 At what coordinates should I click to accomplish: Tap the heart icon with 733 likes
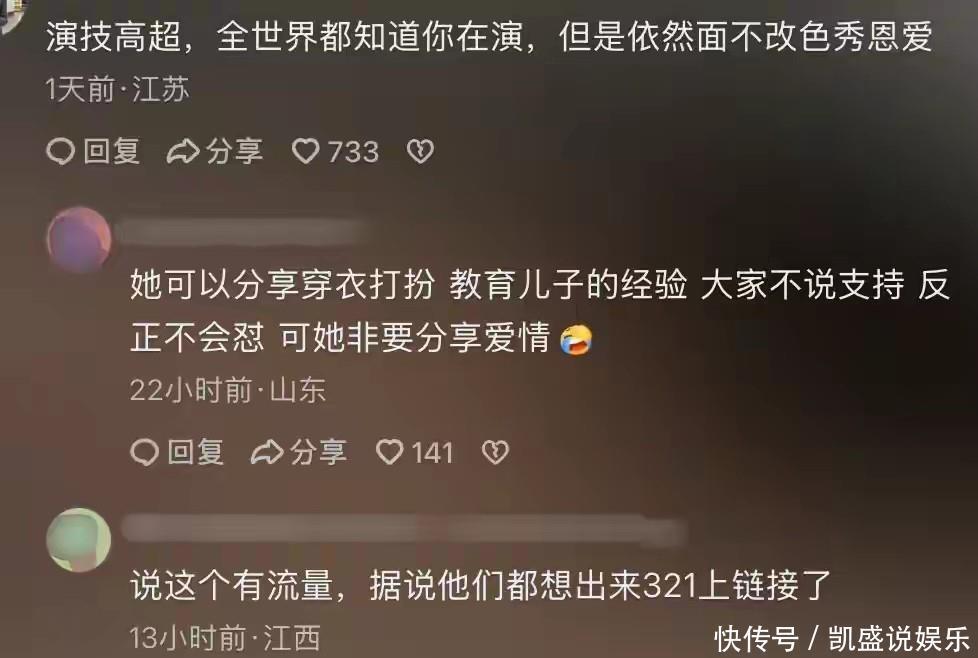pyautogui.click(x=306, y=152)
